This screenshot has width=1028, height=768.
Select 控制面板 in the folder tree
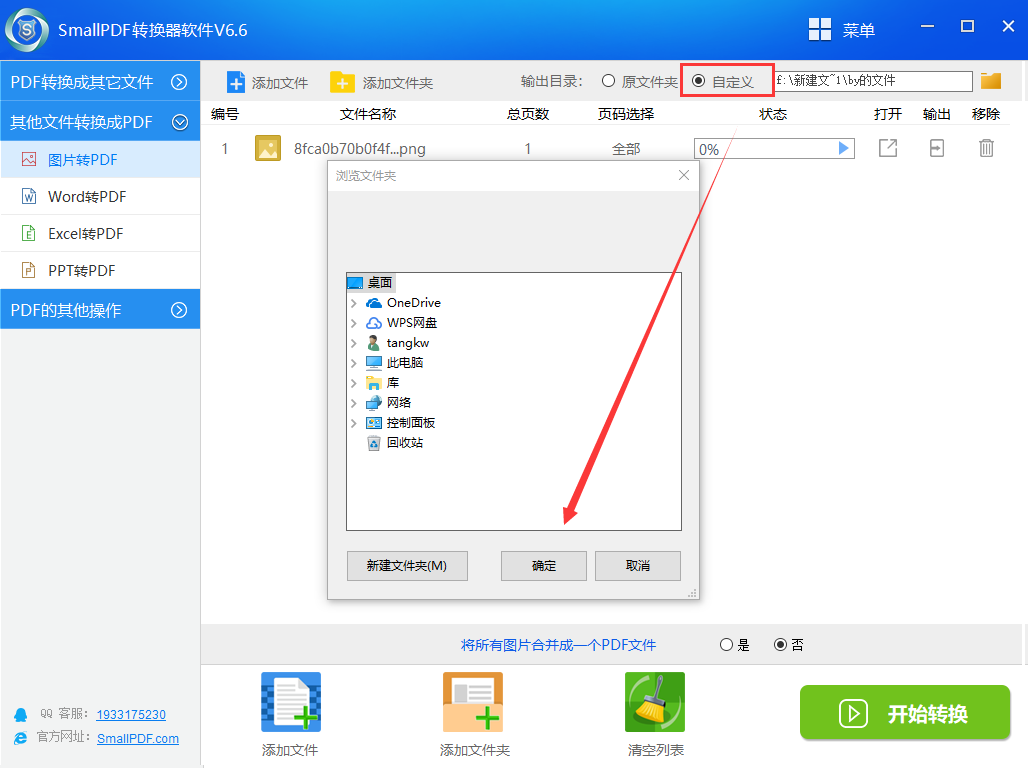tap(410, 423)
